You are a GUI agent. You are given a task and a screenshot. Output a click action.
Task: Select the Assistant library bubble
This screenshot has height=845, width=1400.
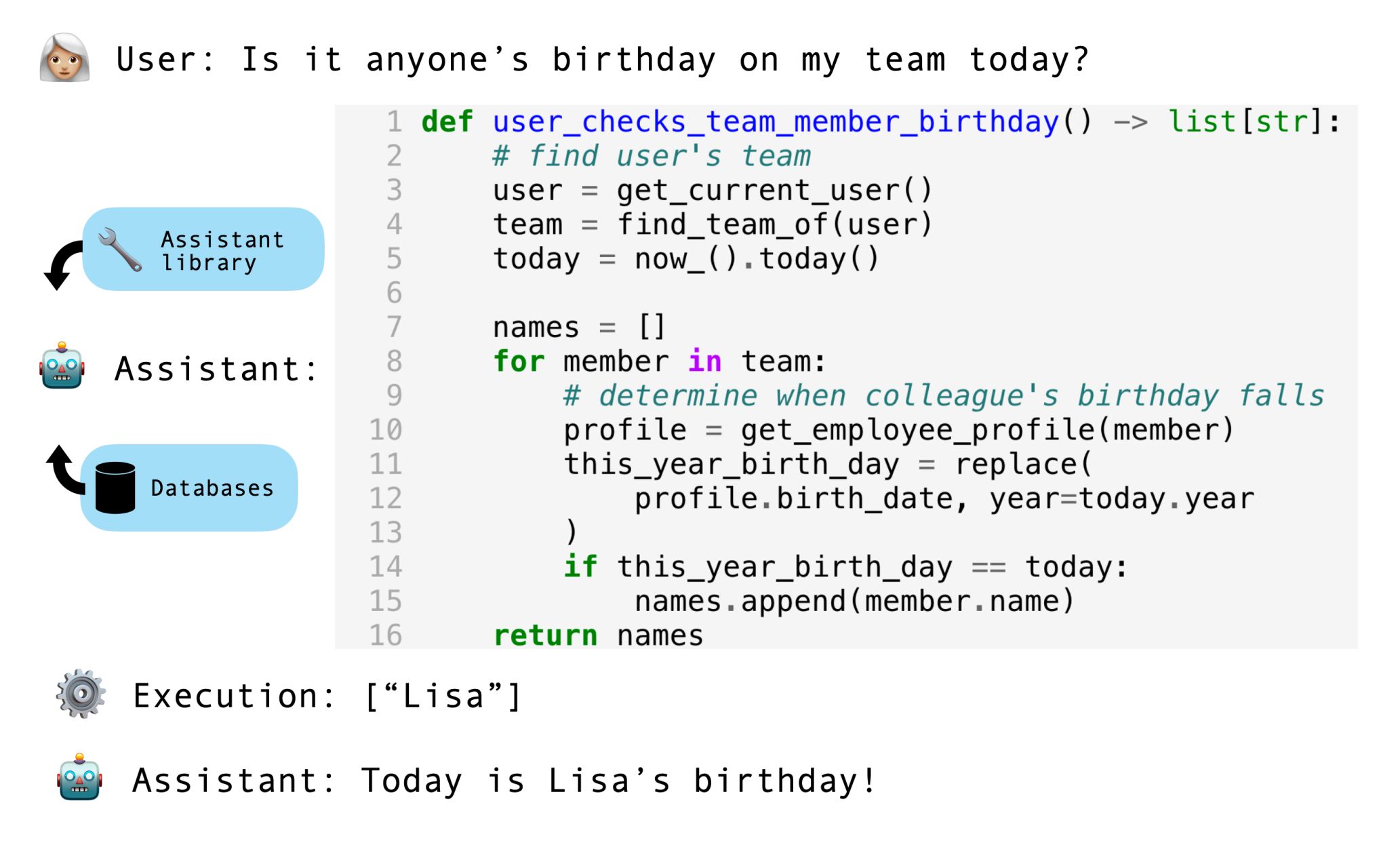(203, 249)
